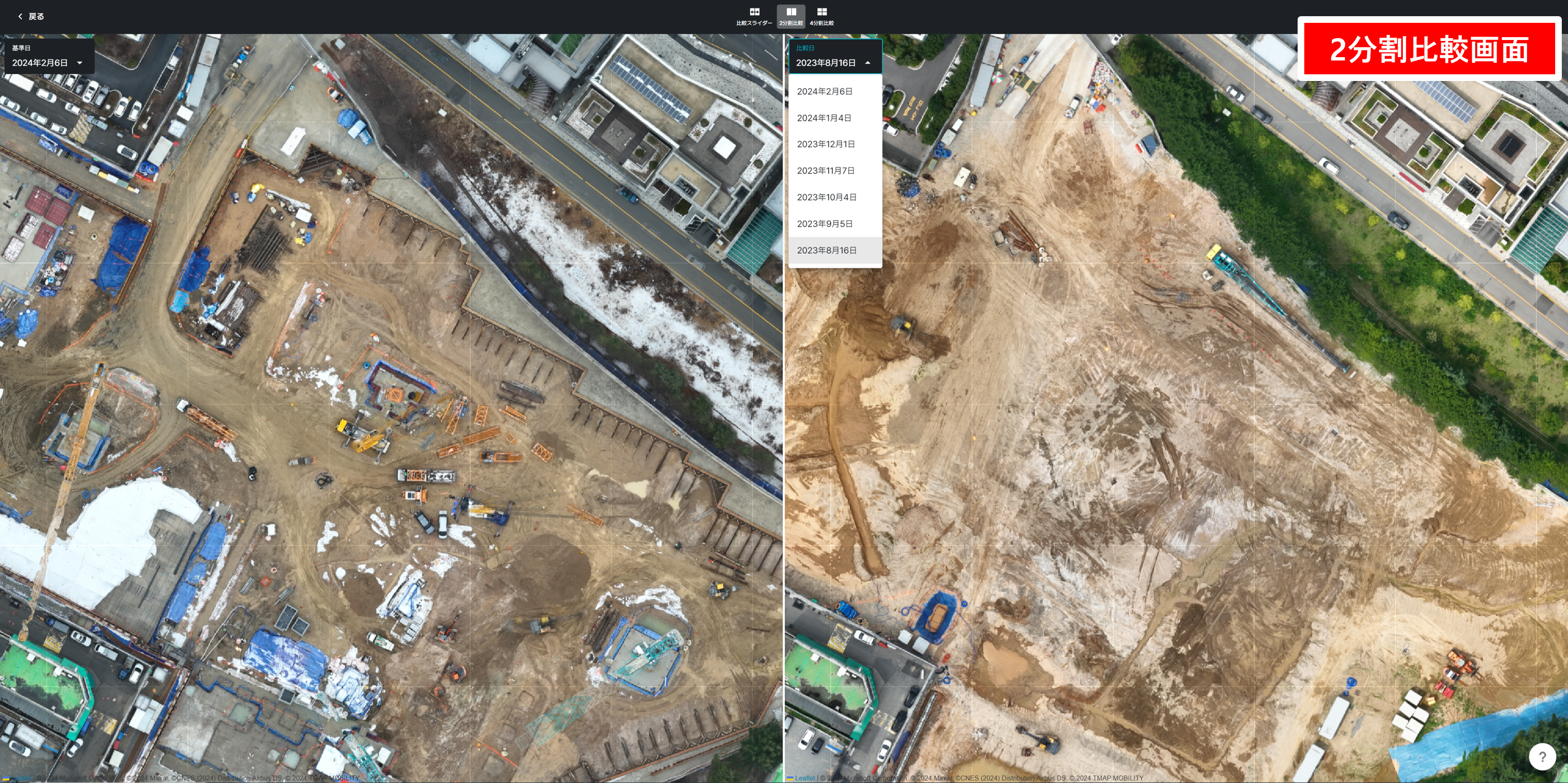Switch to 4分割比較 four-panel view
1568x783 pixels.
coord(822,16)
